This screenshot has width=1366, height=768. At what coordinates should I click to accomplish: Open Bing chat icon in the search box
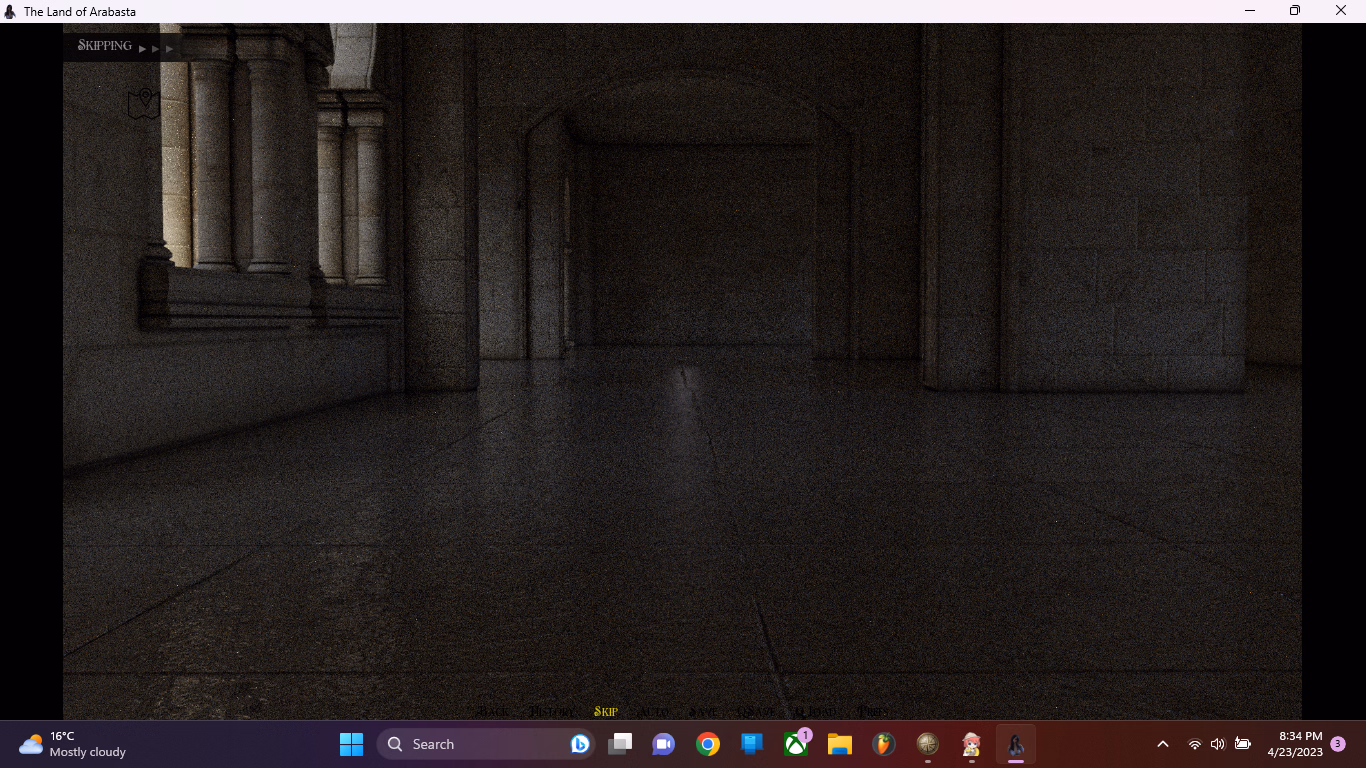[x=579, y=744]
